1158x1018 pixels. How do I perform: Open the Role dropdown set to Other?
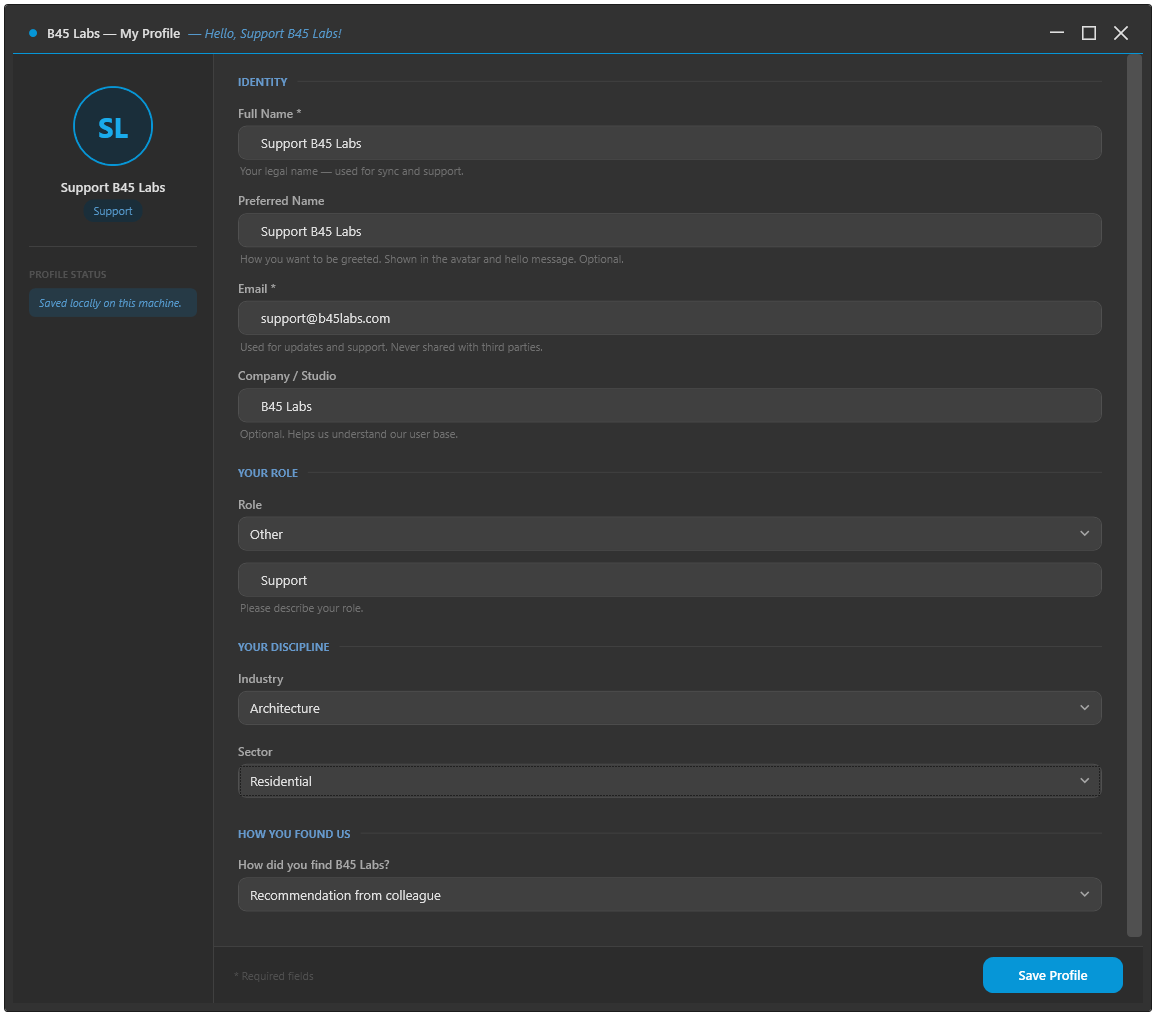669,534
